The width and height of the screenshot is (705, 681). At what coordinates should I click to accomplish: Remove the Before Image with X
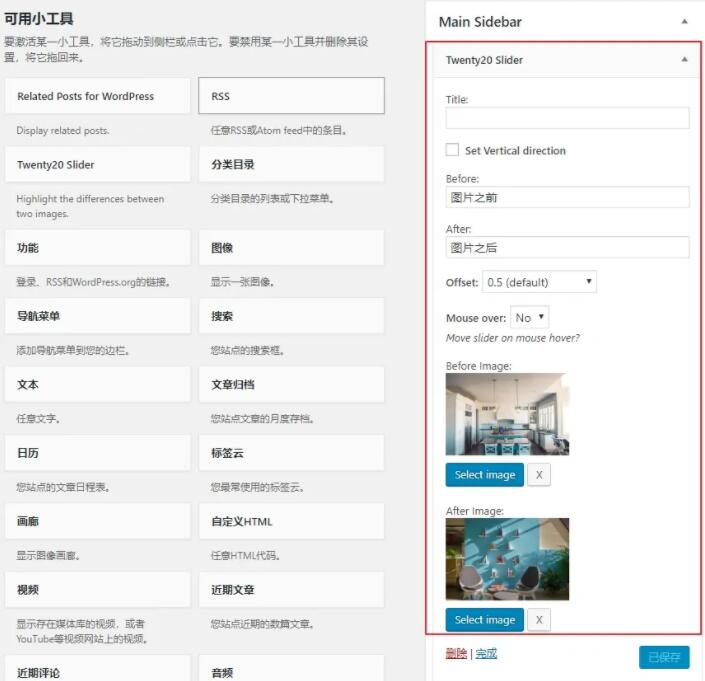click(539, 475)
